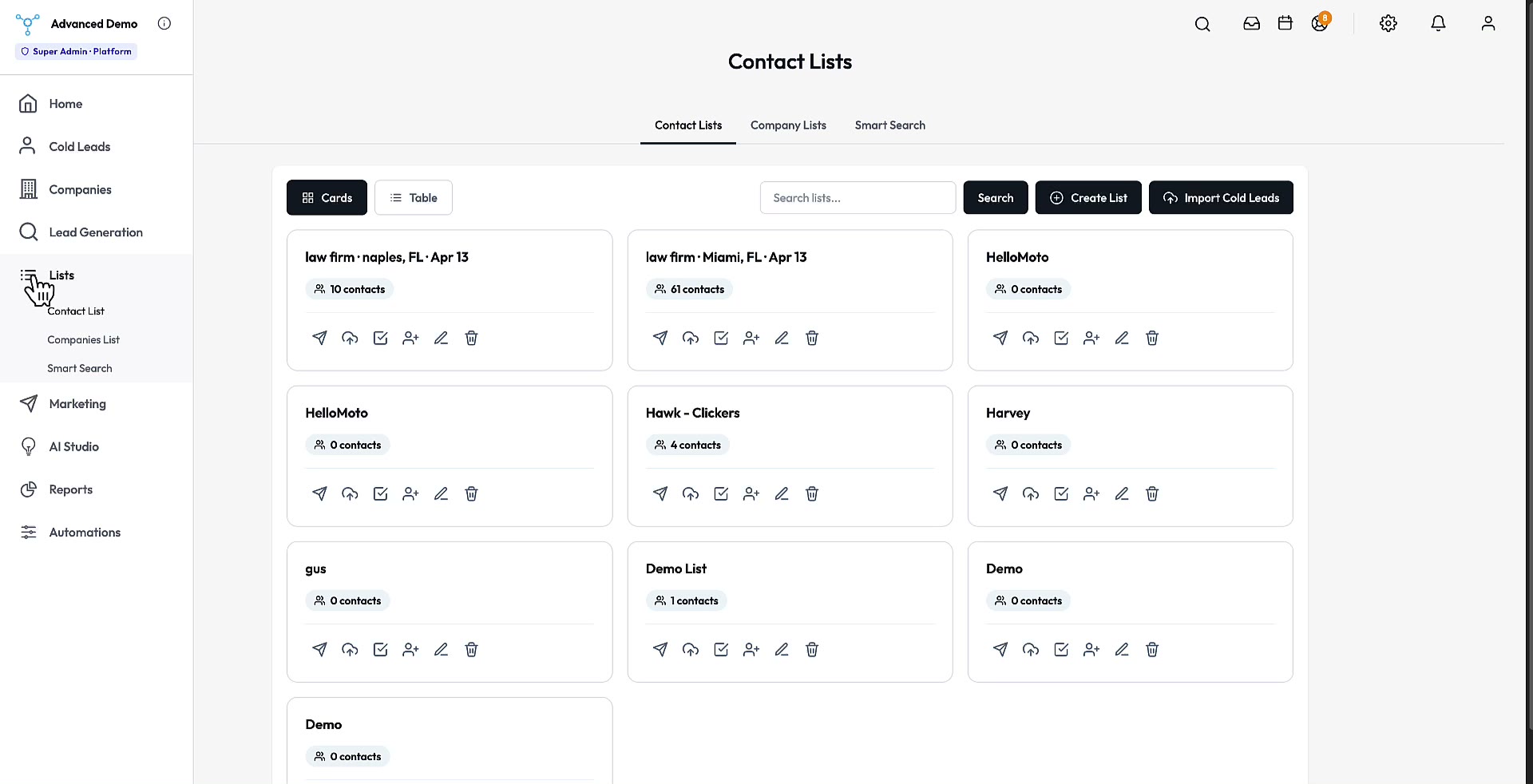Viewport: 1533px width, 784px height.
Task: Click add-contact icon on gus card
Action: click(410, 649)
